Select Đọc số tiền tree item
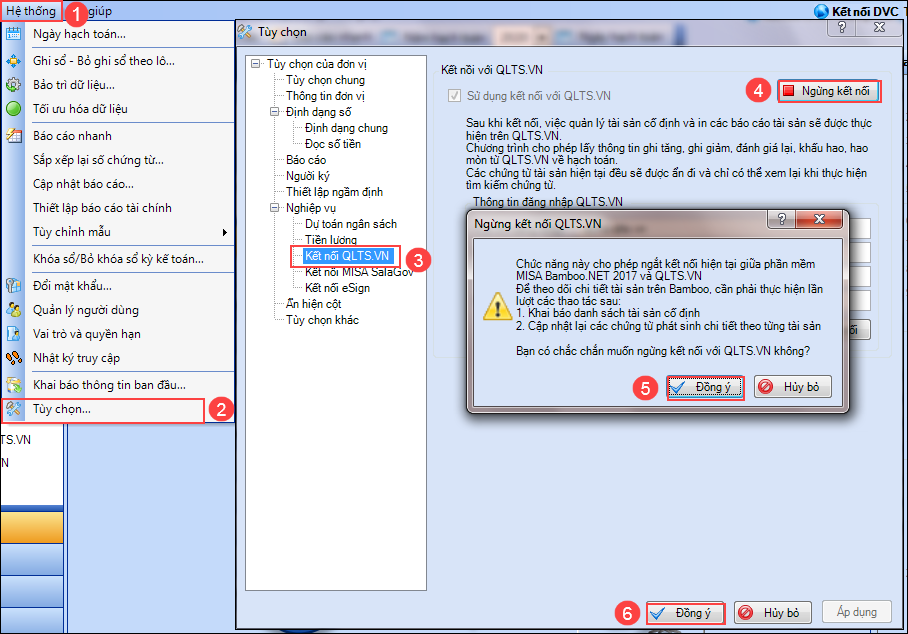908x634 pixels. tap(333, 144)
